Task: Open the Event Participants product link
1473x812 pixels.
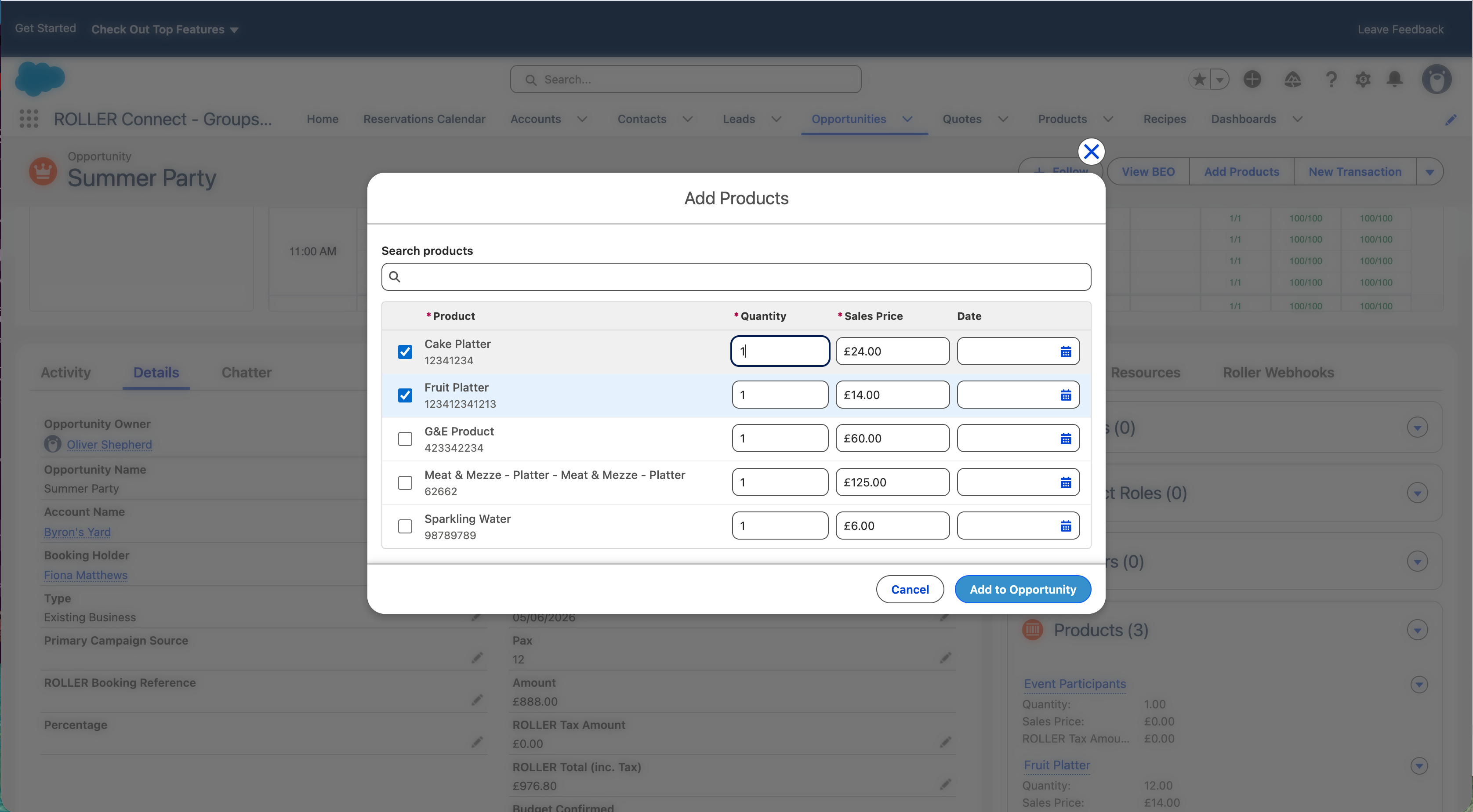Action: [x=1074, y=684]
